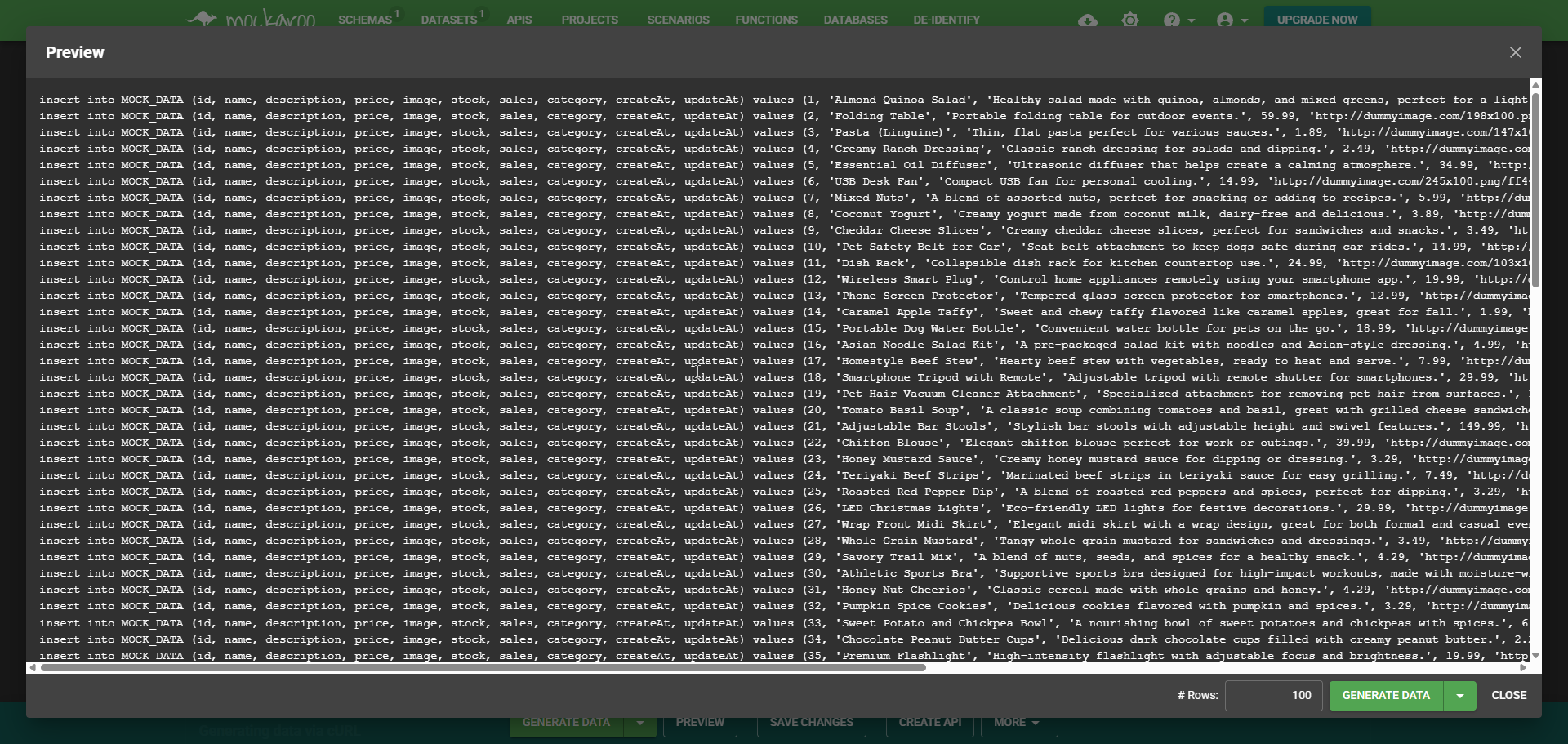Click the horizontal scrollbar thumb in the preview
The height and width of the screenshot is (744, 1568).
[x=482, y=667]
